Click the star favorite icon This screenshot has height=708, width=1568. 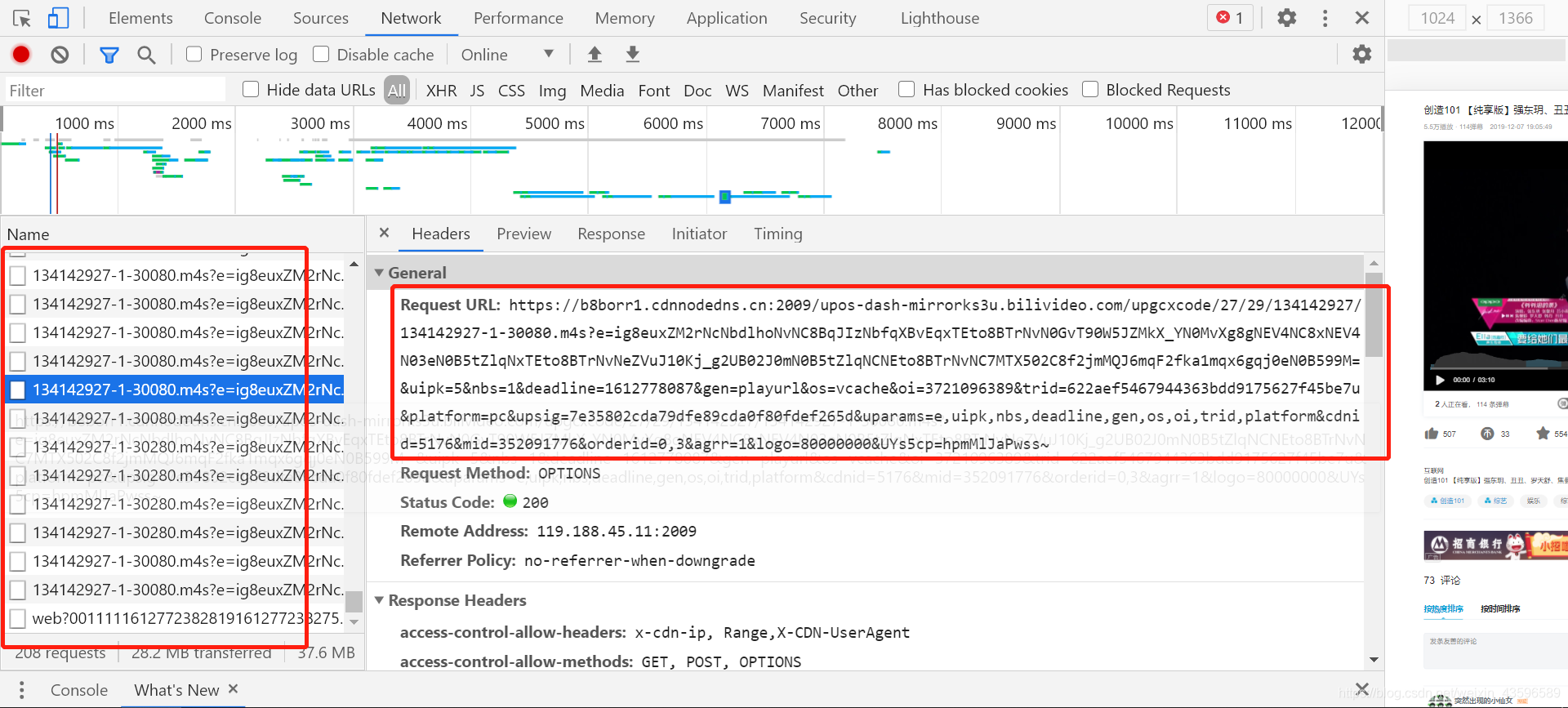tap(1543, 434)
